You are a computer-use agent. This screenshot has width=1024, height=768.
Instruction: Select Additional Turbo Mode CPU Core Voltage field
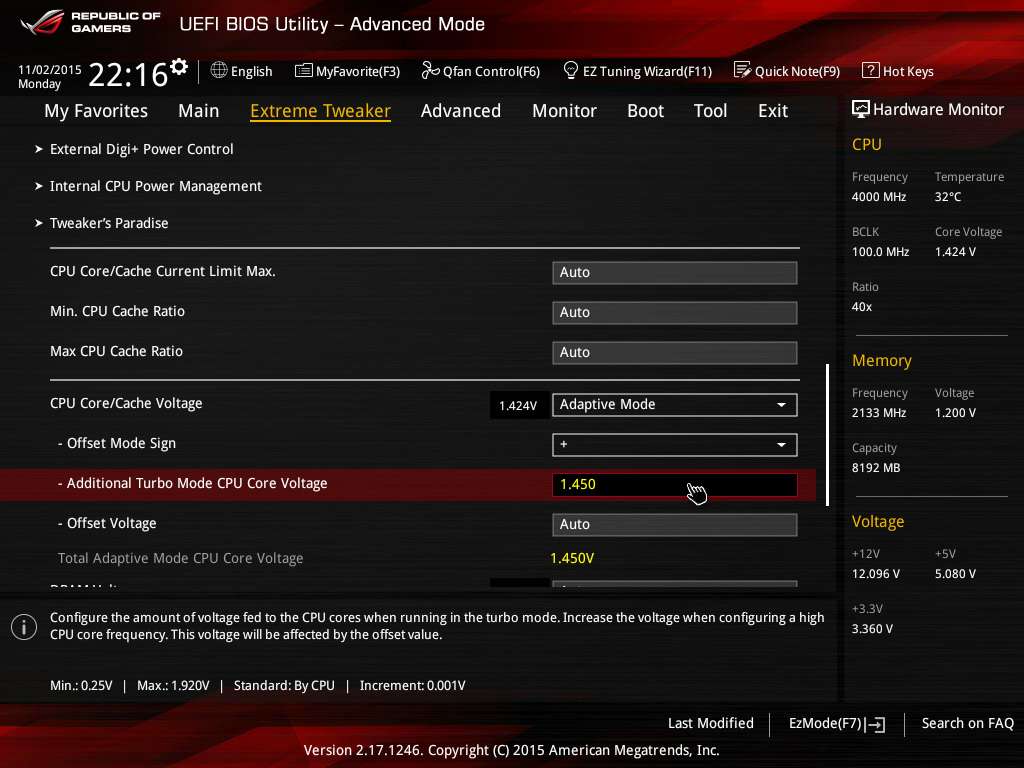click(x=674, y=484)
